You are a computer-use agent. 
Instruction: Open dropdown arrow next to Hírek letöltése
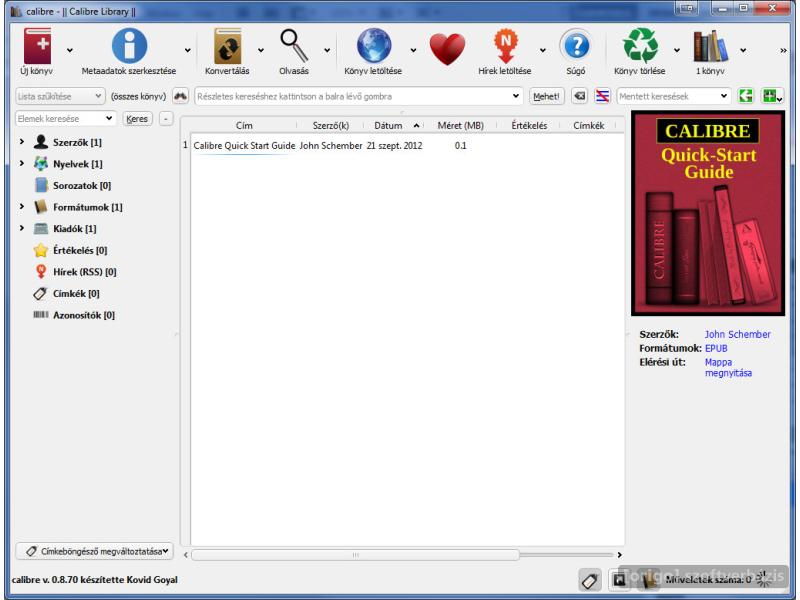(x=543, y=50)
